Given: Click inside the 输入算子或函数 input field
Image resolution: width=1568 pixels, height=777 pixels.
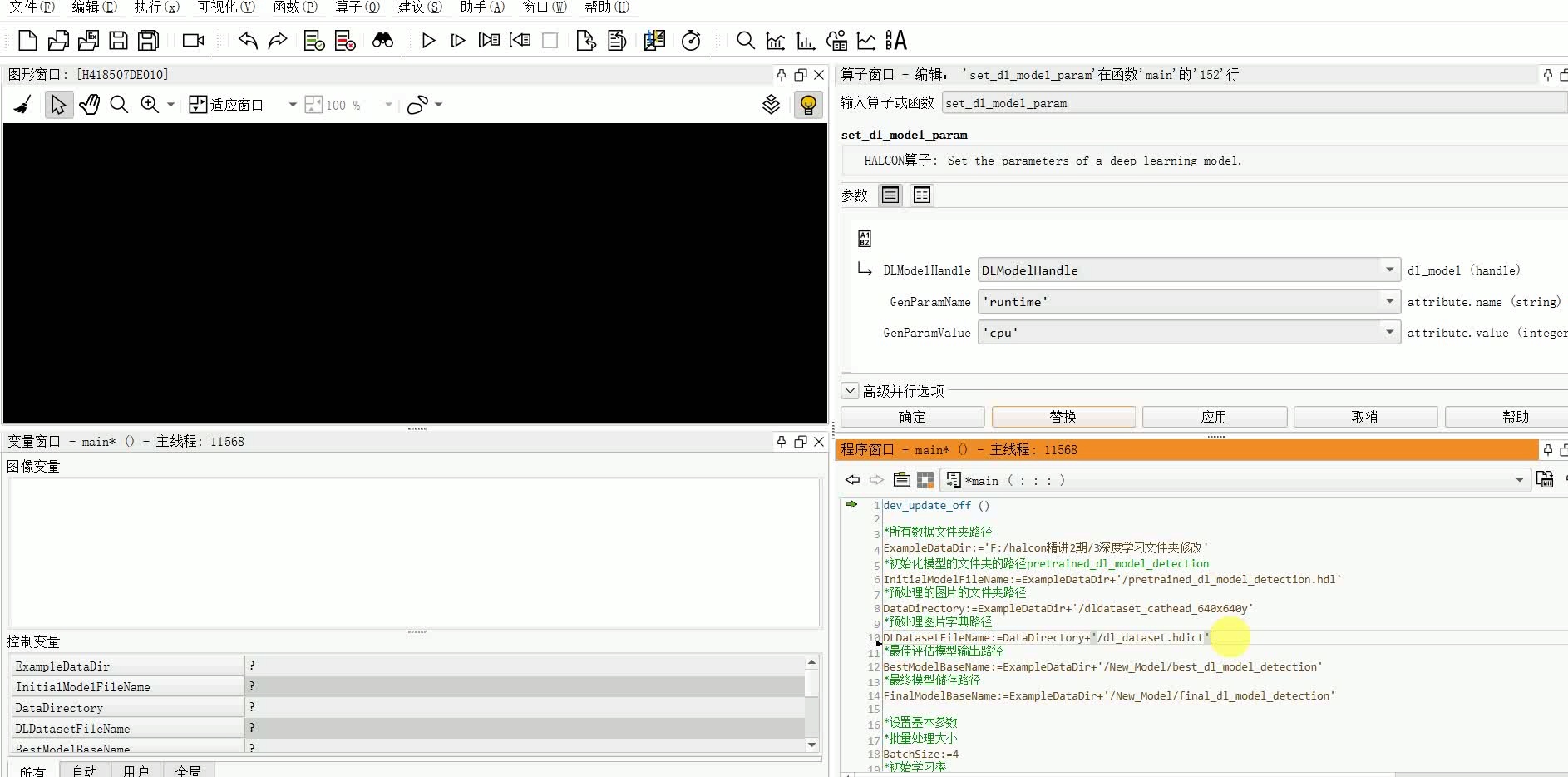Looking at the screenshot, I should click(1164, 102).
